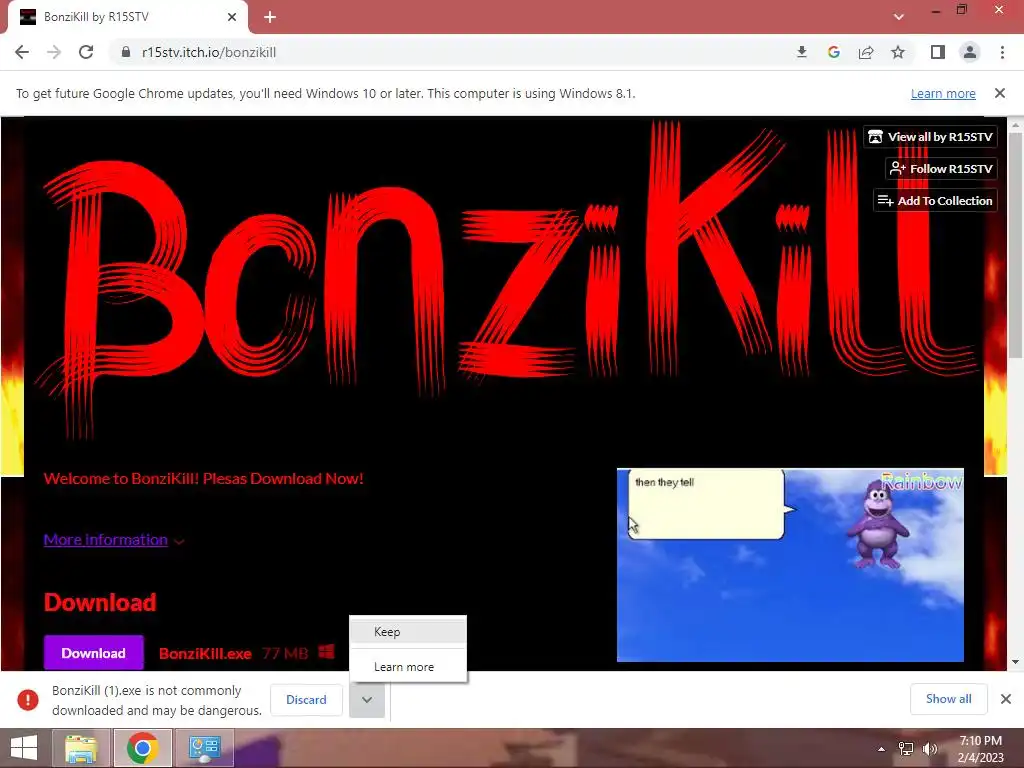Click the Chrome taskbar icon
1024x768 pixels.
(x=142, y=748)
